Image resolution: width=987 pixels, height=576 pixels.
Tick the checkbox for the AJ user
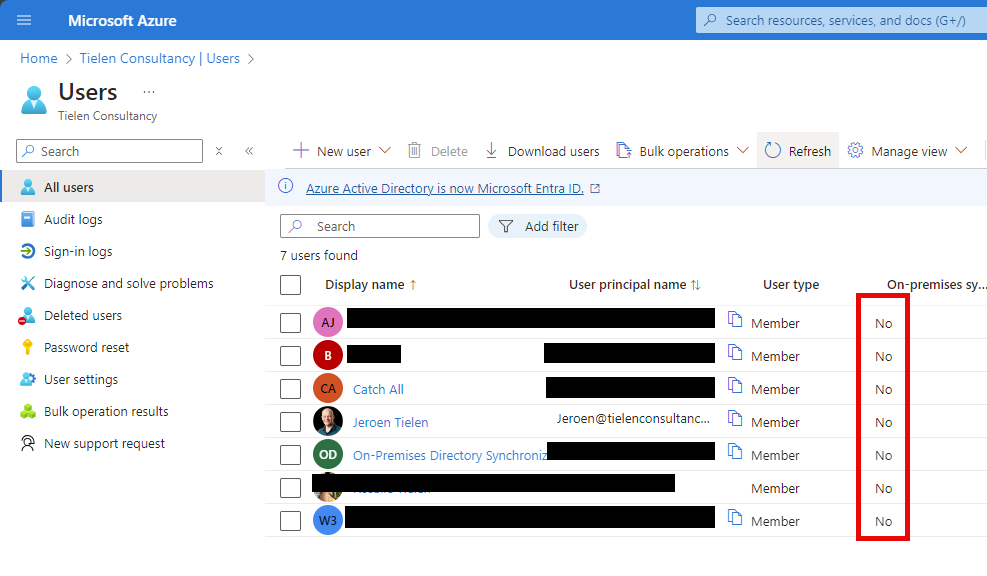pos(290,323)
